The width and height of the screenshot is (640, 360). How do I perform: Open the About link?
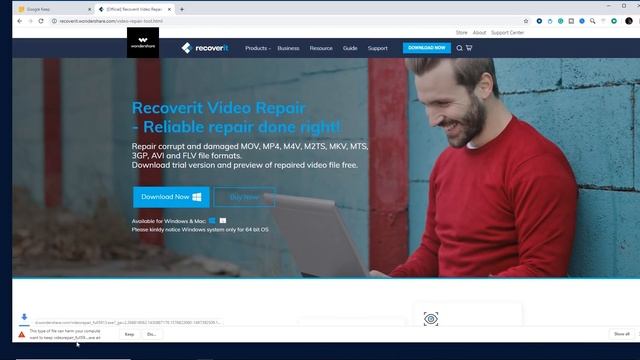479,33
